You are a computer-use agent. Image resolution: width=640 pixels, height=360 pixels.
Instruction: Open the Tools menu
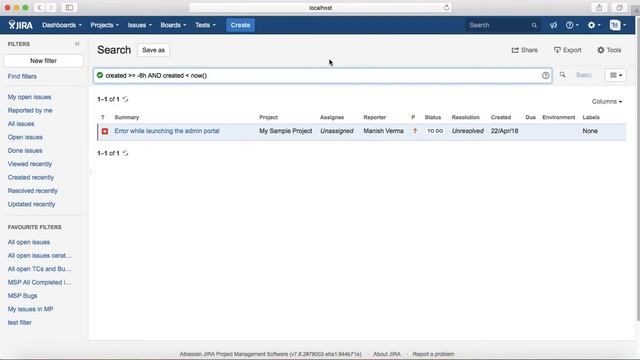[x=609, y=50]
